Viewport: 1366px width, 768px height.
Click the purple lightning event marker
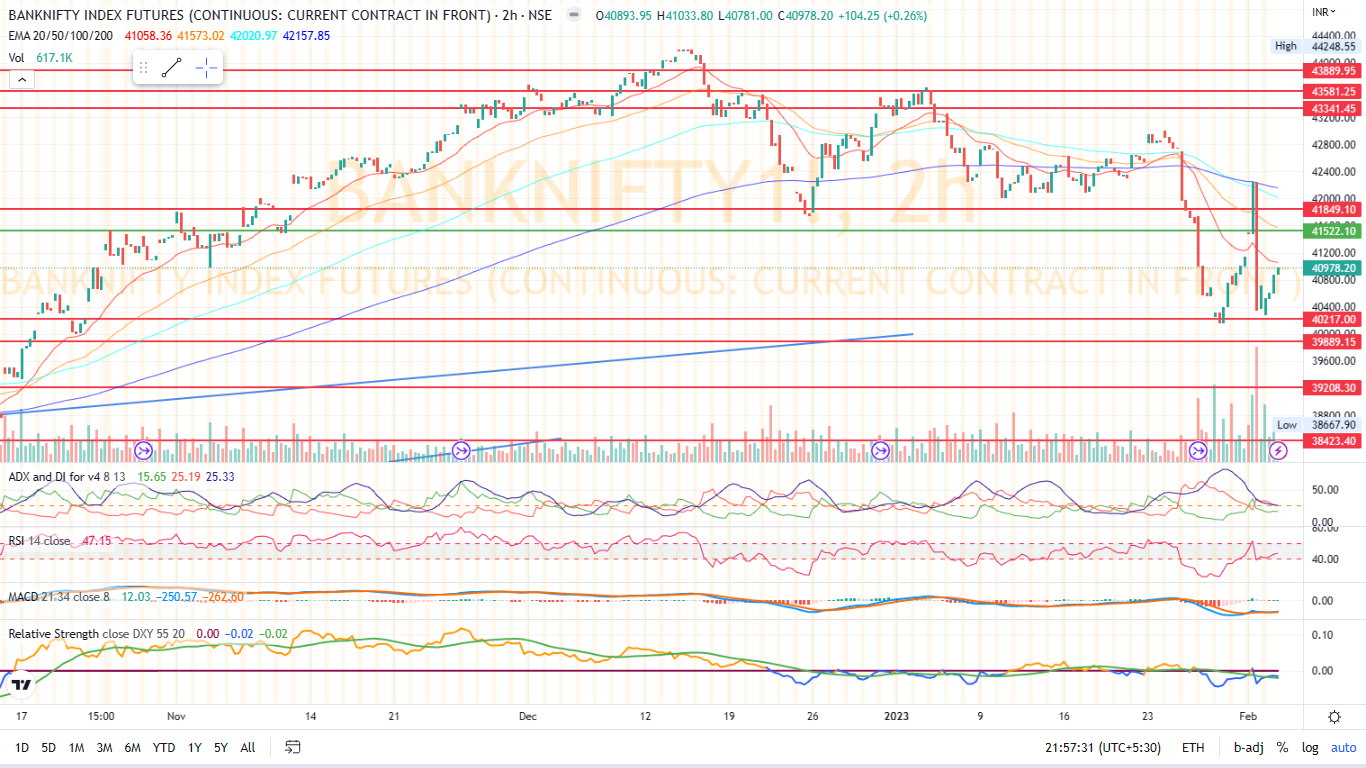pyautogui.click(x=1278, y=451)
